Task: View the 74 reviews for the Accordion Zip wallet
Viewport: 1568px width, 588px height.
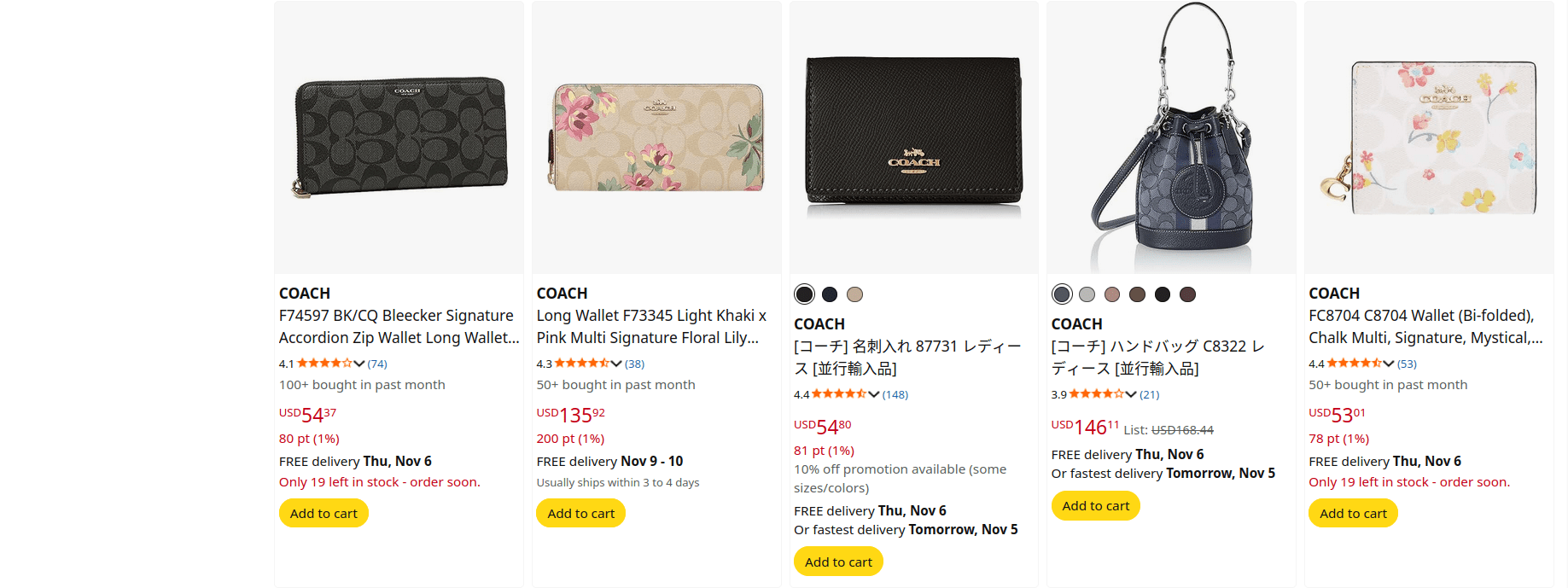Action: (x=377, y=364)
